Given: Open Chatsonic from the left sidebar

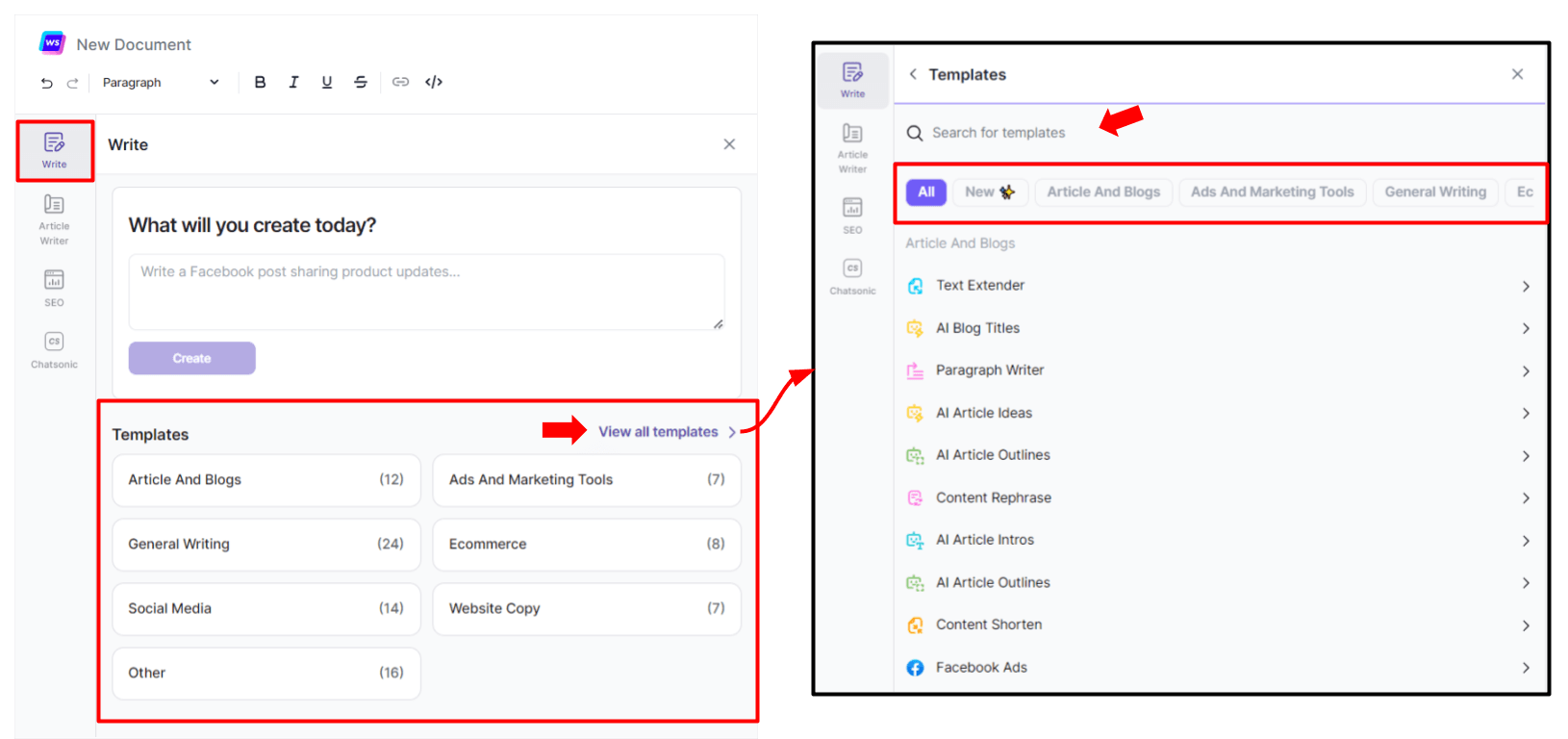Looking at the screenshot, I should (54, 350).
